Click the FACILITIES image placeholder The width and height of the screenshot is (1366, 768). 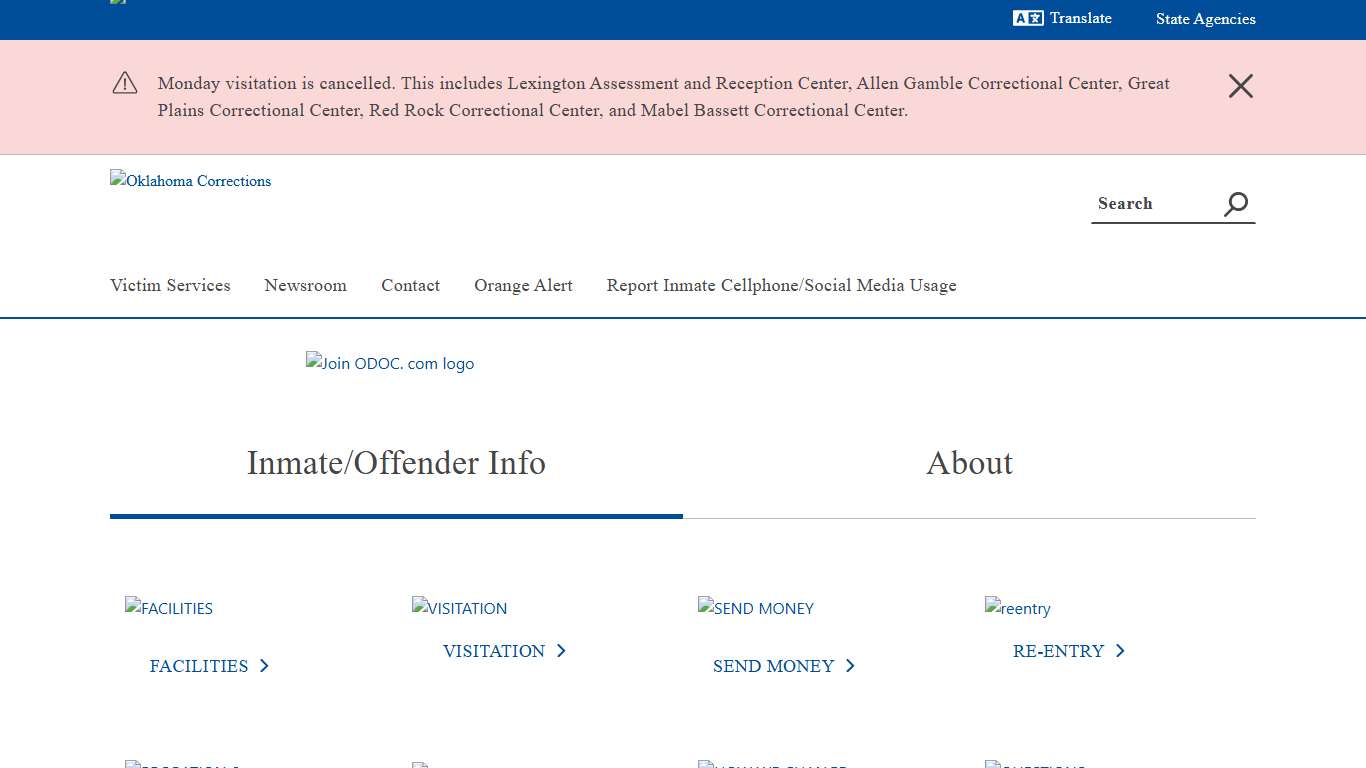[x=168, y=608]
